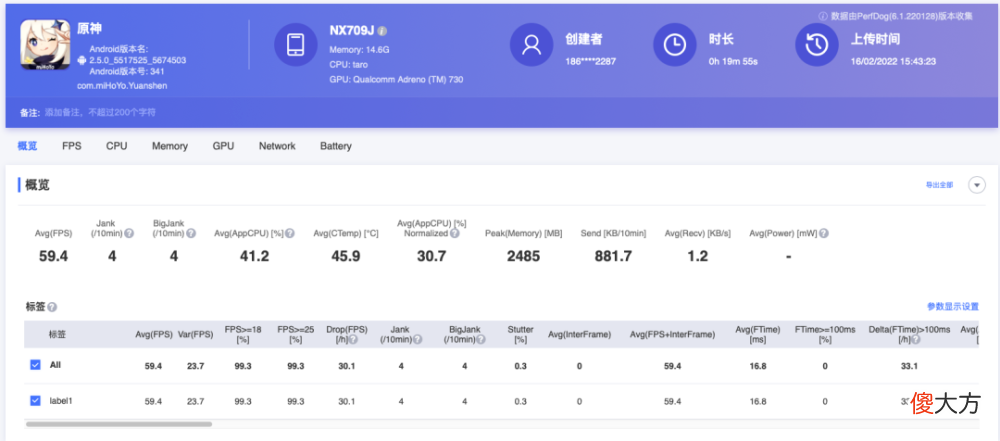Open help icon next to BigJank (/10min) summary
Image resolution: width=1000 pixels, height=441 pixels.
click(x=191, y=234)
